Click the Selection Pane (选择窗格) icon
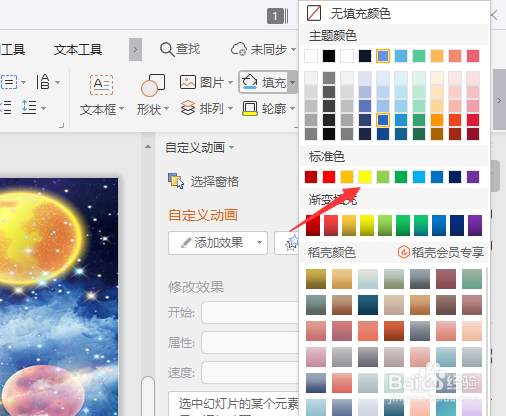 click(x=176, y=181)
